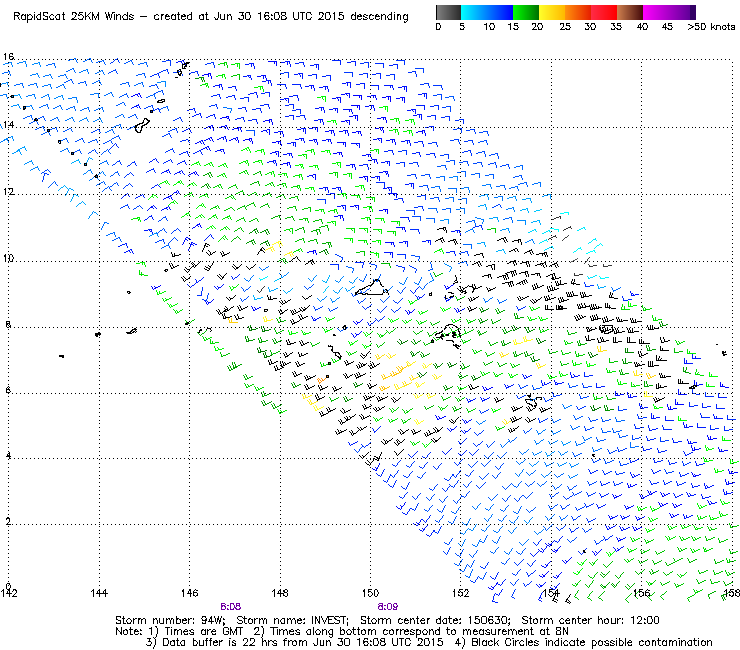The height and width of the screenshot is (650, 740).
Task: Click the note about measurement at 8N
Action: pos(411,632)
